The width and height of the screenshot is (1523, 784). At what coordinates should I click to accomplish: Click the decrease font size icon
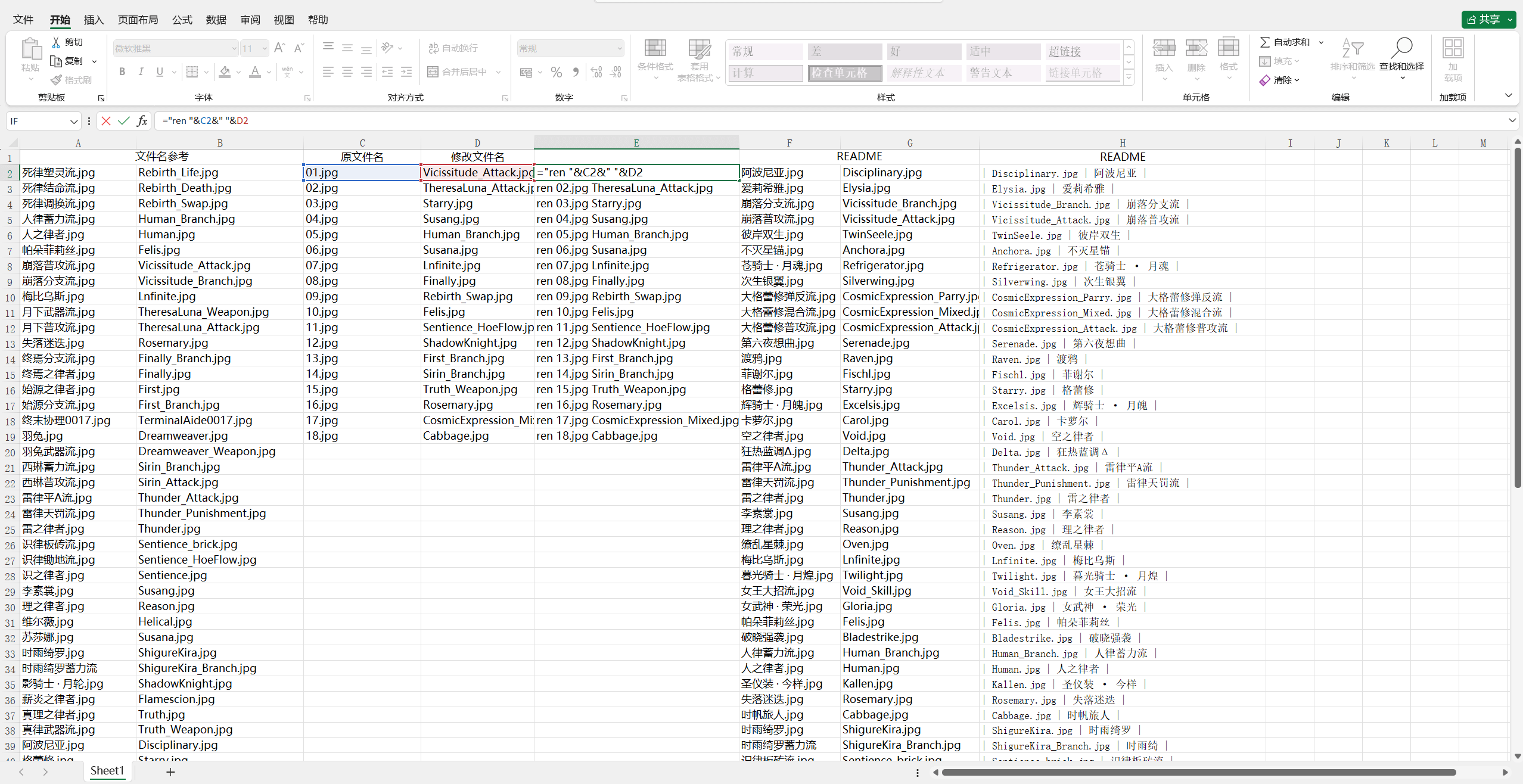[299, 48]
